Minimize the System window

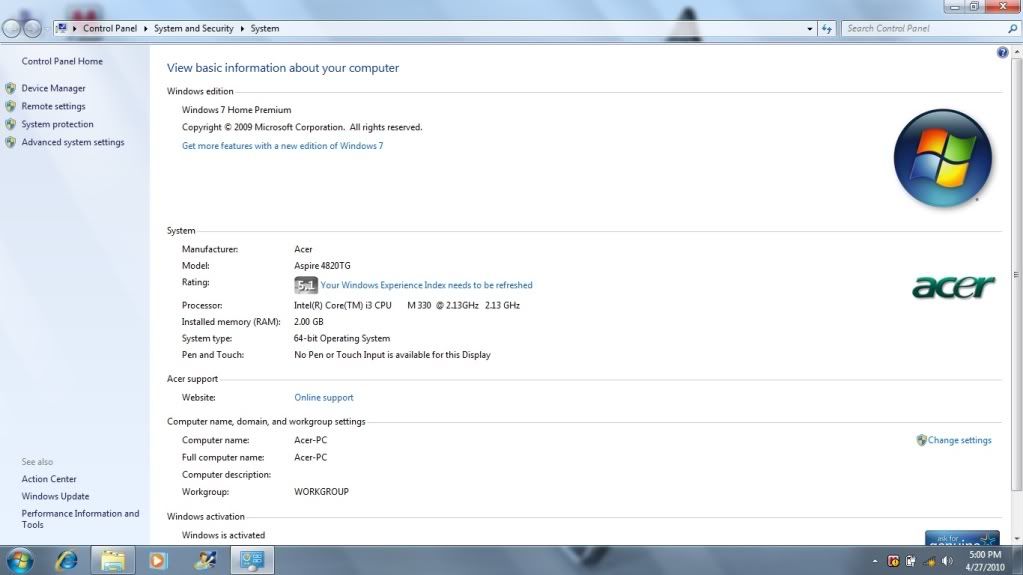[954, 7]
